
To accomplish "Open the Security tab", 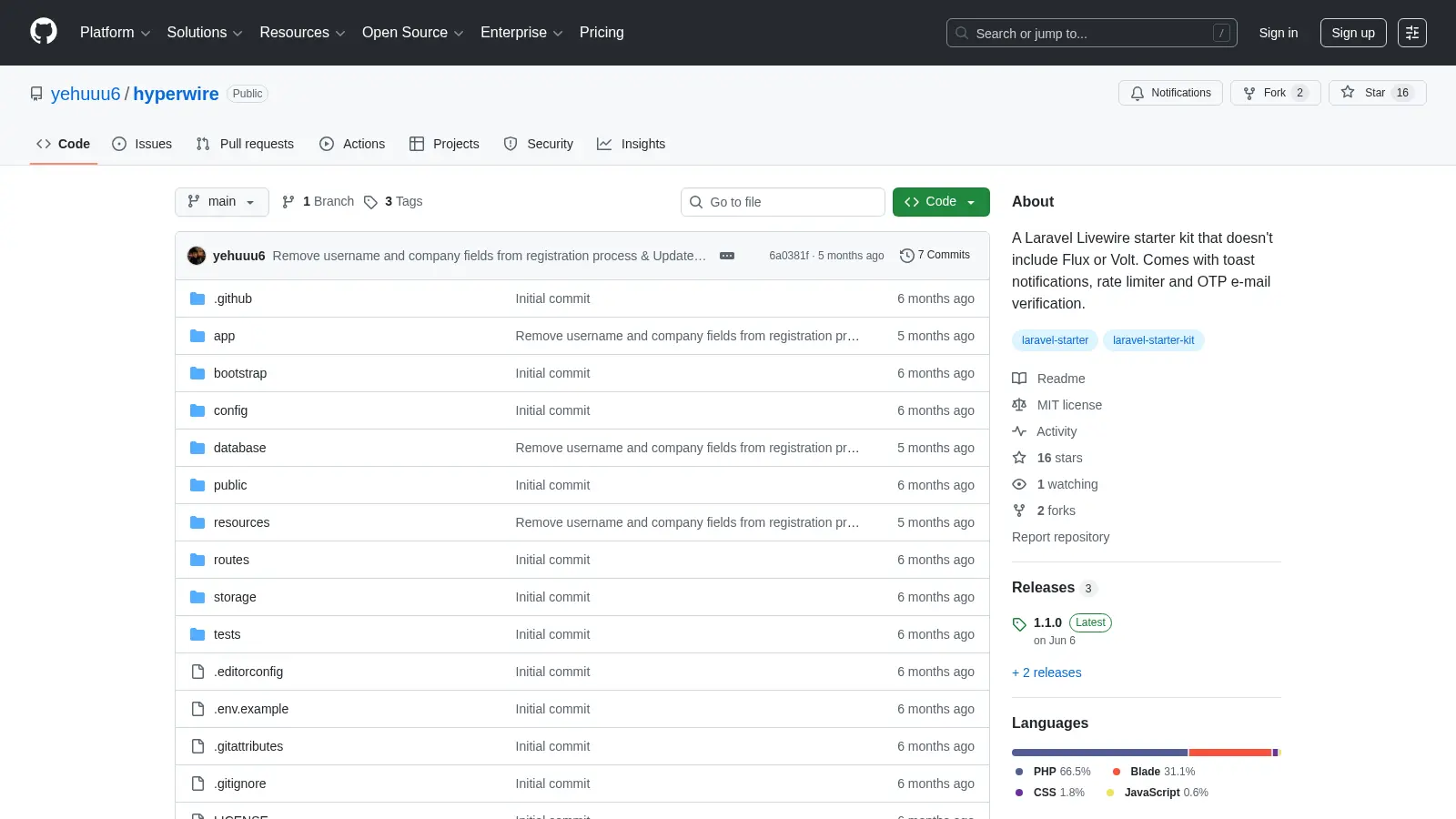I will (x=539, y=144).
